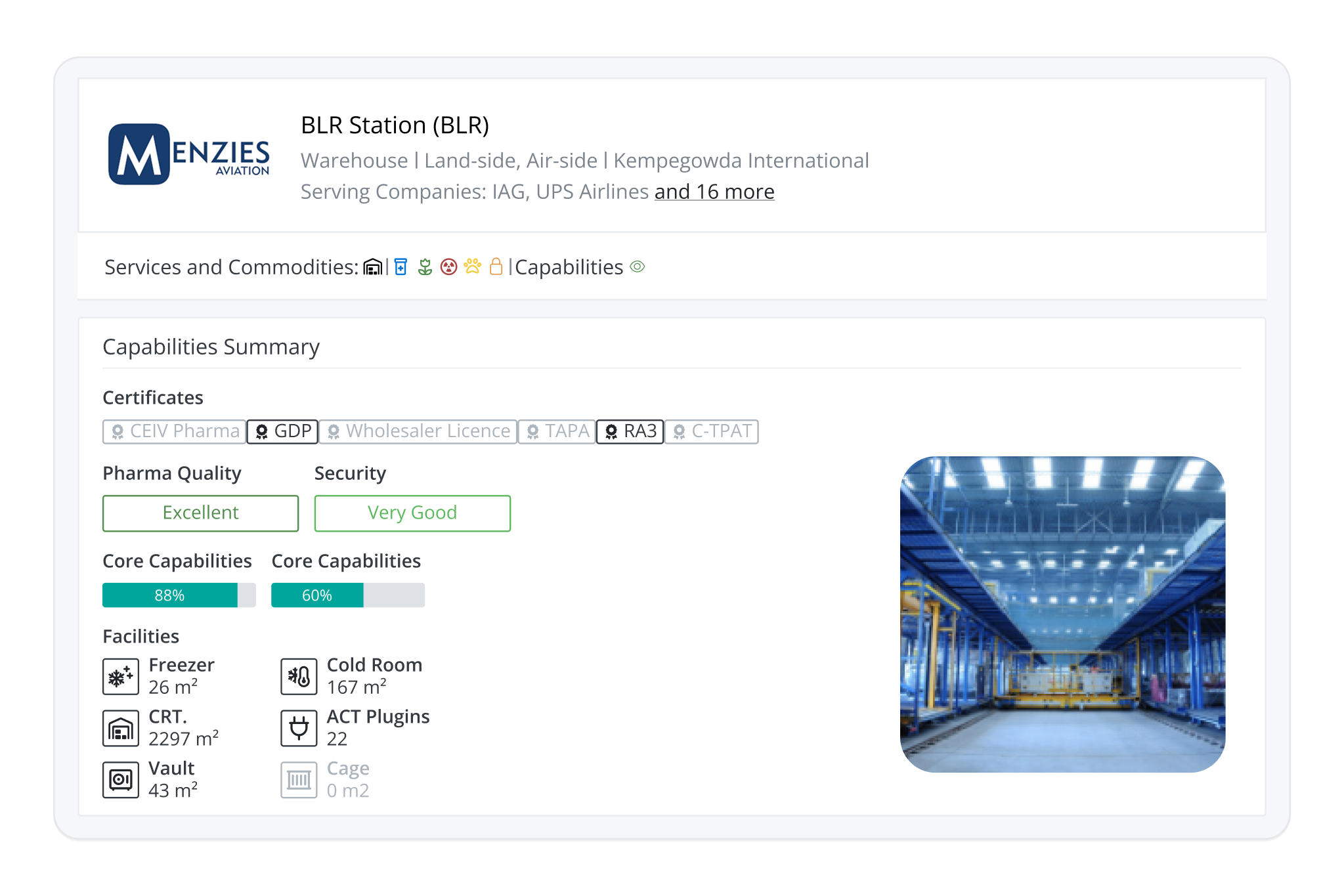Open the warehouse interior photo
This screenshot has width=1344, height=896.
click(1062, 614)
